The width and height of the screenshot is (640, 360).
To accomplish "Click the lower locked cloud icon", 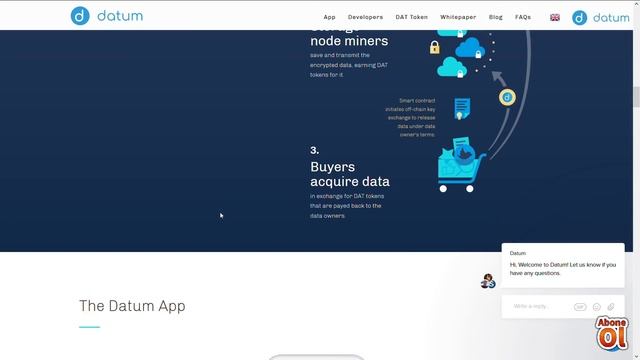I will click(x=452, y=67).
